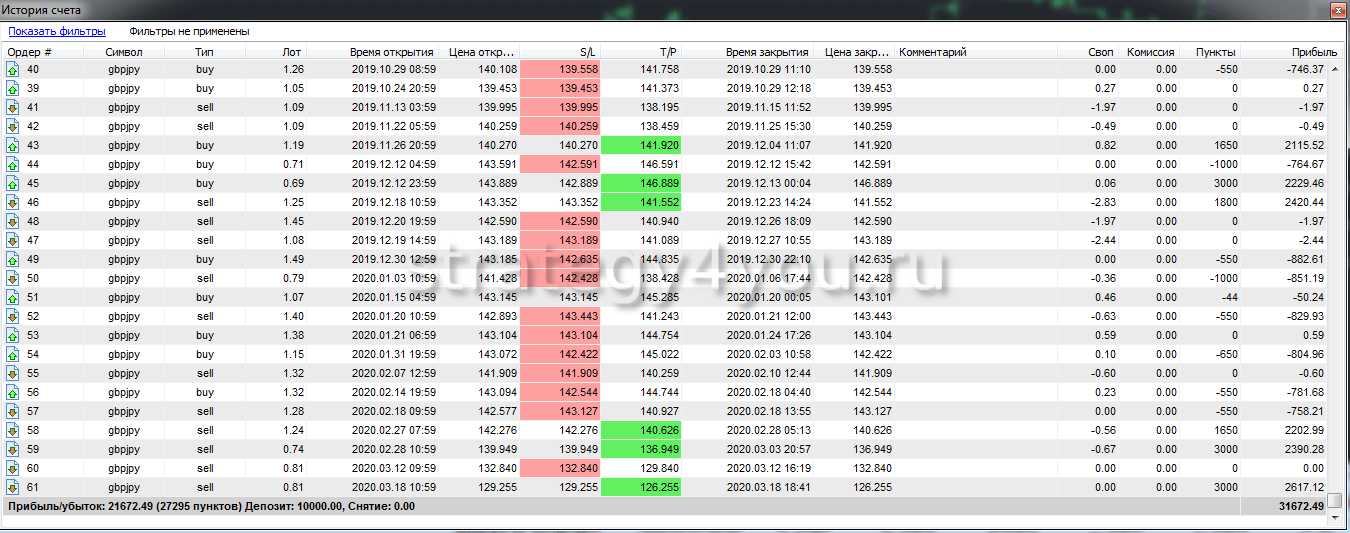Image resolution: width=1350 pixels, height=533 pixels.
Task: Click the red S/L cell 139.558
Action: click(x=560, y=70)
